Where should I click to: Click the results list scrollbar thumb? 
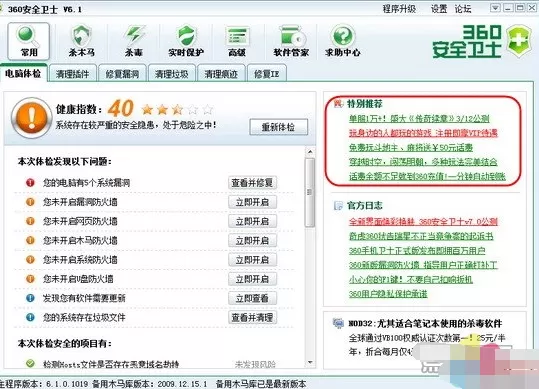(310, 192)
